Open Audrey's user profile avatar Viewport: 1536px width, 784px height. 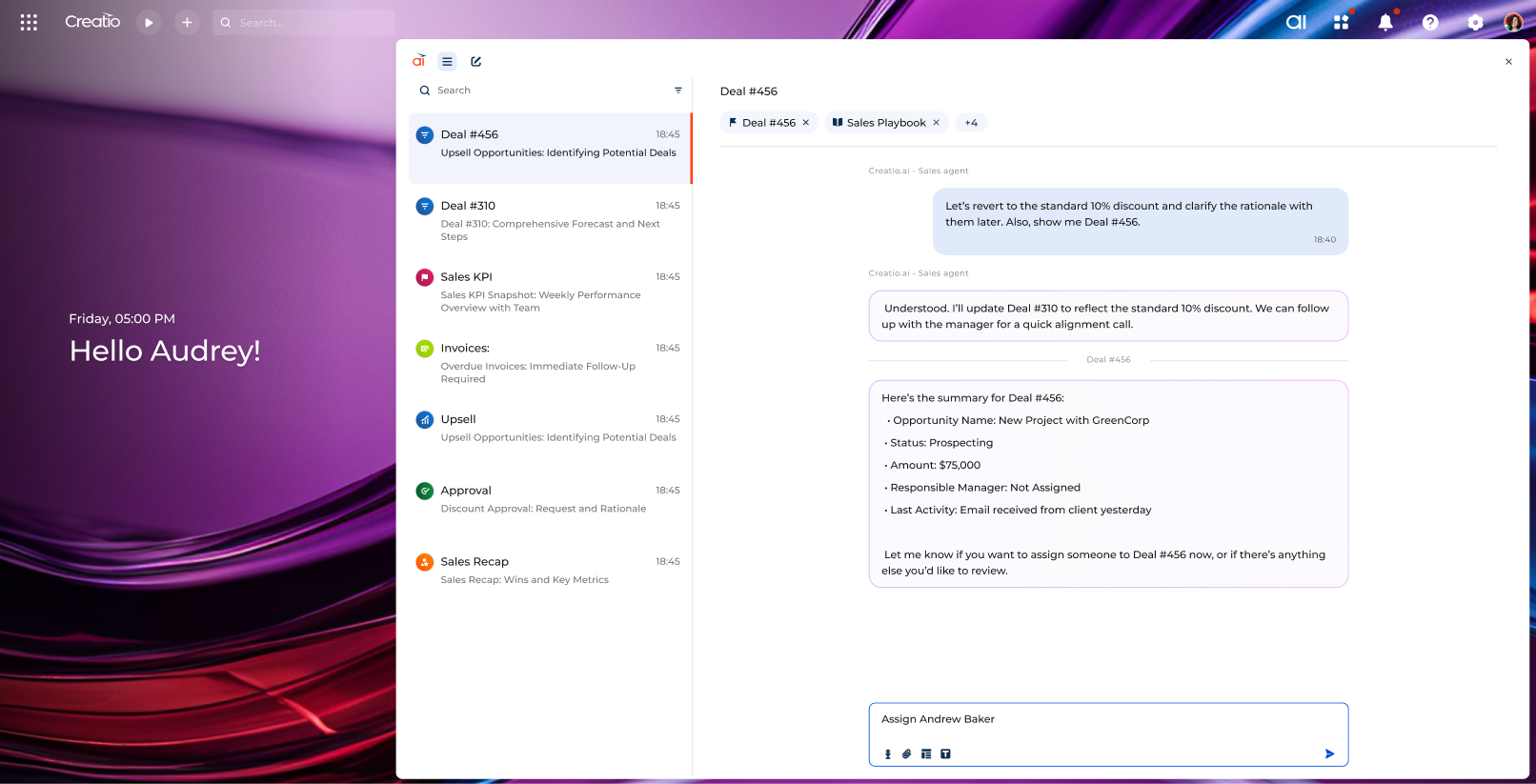coord(1512,22)
